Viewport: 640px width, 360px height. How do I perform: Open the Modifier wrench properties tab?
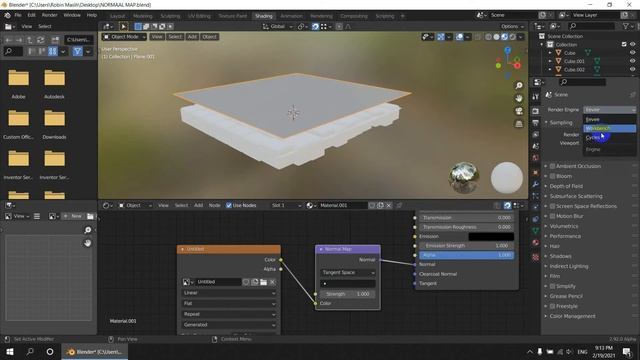[536, 184]
